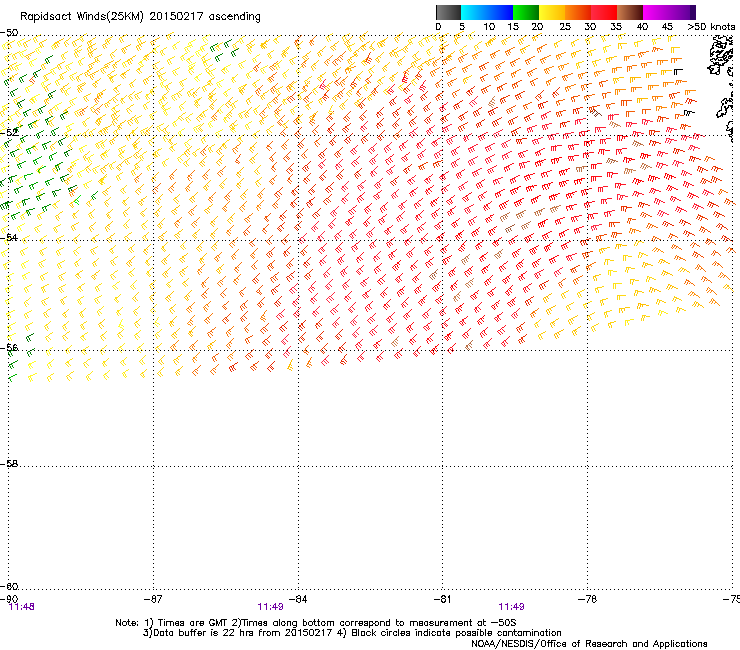Select the magenta-purple 40-50 knots legend segment
740x650 pixels.
(x=669, y=12)
